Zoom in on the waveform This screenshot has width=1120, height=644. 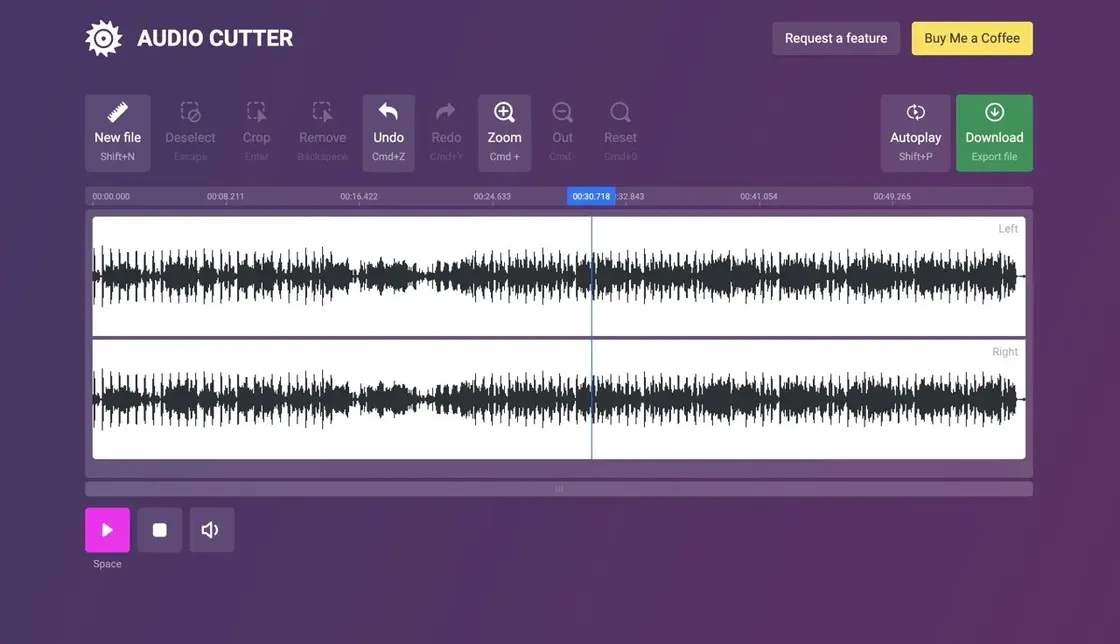[504, 133]
